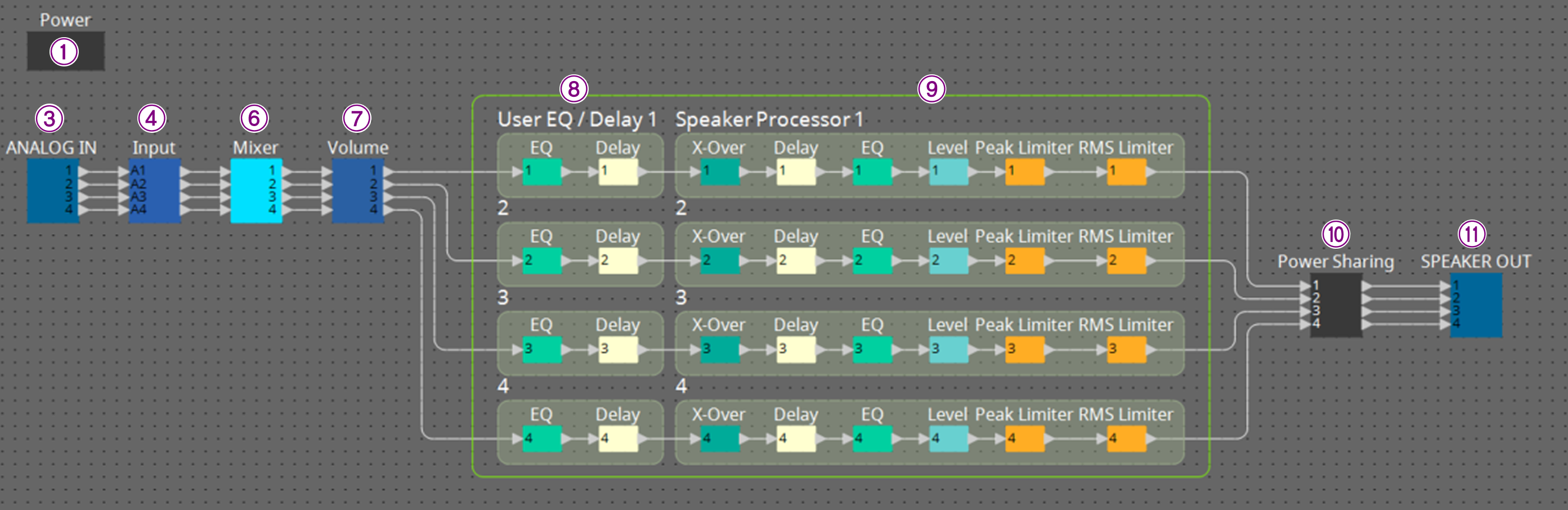Open Speaker Processor Delay block channel 3
Image resolution: width=1568 pixels, height=510 pixels.
coord(796,350)
